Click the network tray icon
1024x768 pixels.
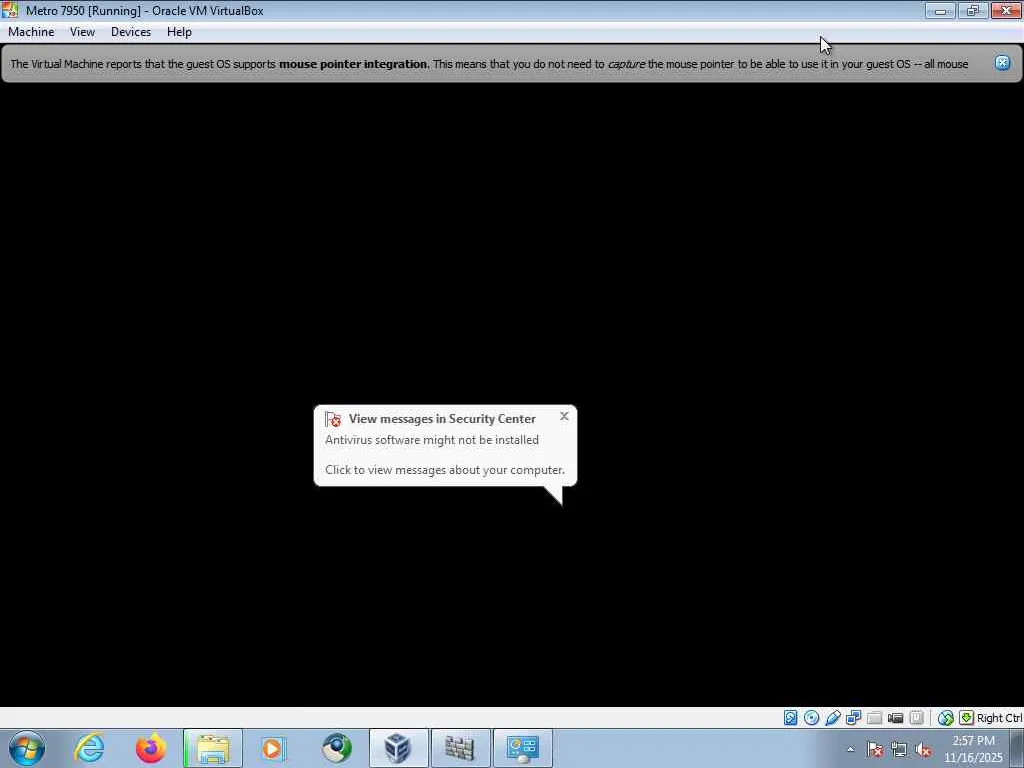click(899, 750)
